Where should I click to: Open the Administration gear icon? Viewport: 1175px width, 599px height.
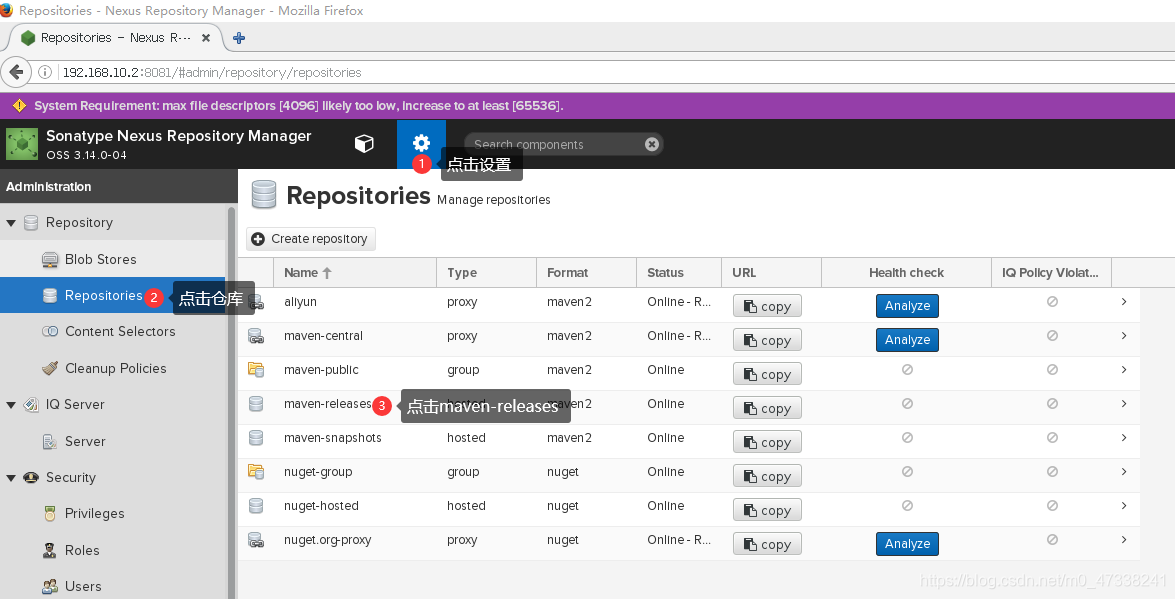pyautogui.click(x=421, y=143)
